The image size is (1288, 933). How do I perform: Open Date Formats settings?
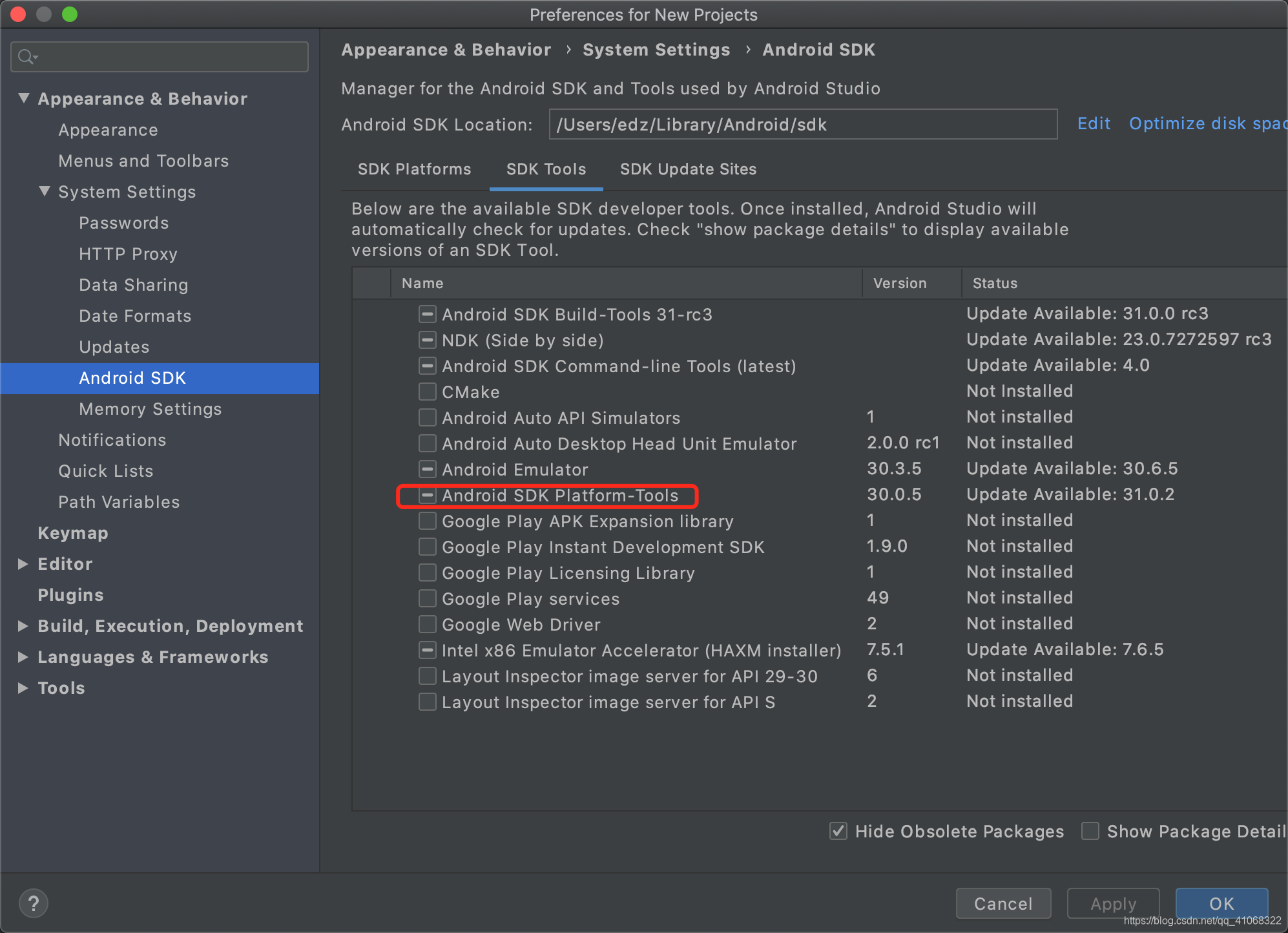coord(135,316)
